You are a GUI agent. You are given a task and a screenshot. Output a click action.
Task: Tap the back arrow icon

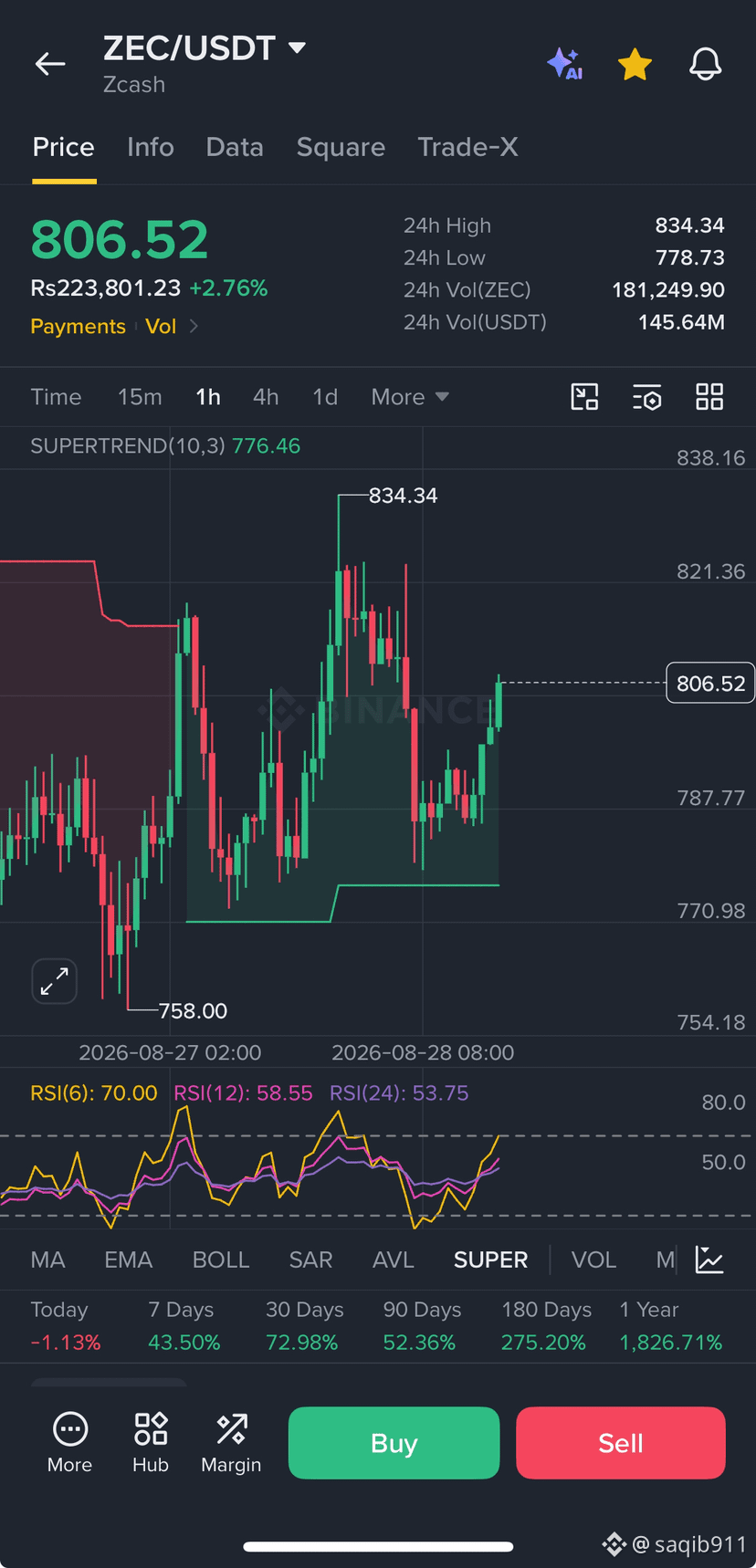50,64
